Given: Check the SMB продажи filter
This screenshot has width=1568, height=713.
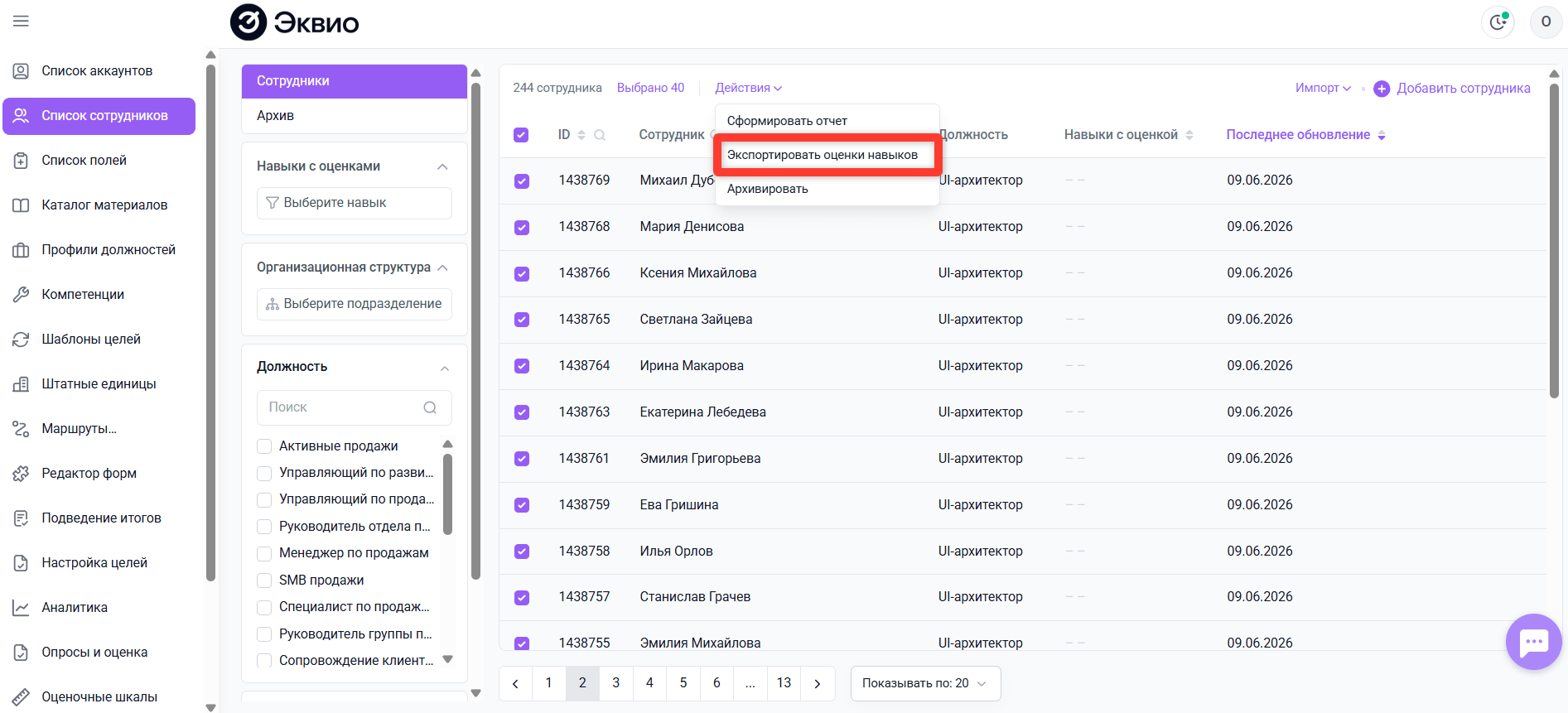Looking at the screenshot, I should (x=264, y=581).
